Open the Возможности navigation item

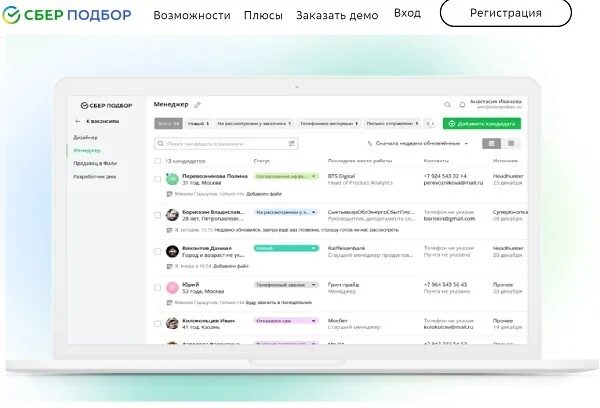(x=192, y=15)
